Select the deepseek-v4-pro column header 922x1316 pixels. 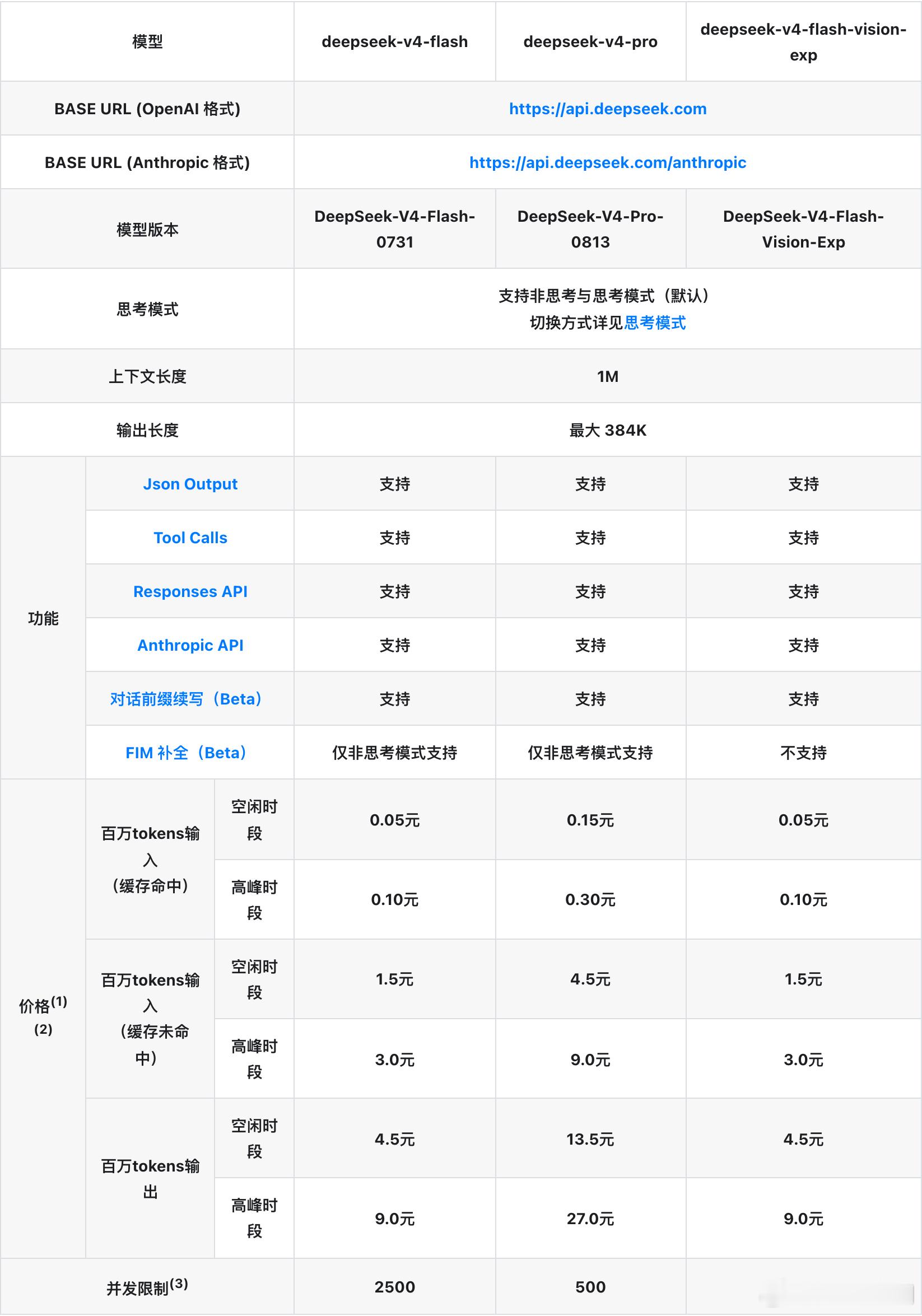pos(590,41)
